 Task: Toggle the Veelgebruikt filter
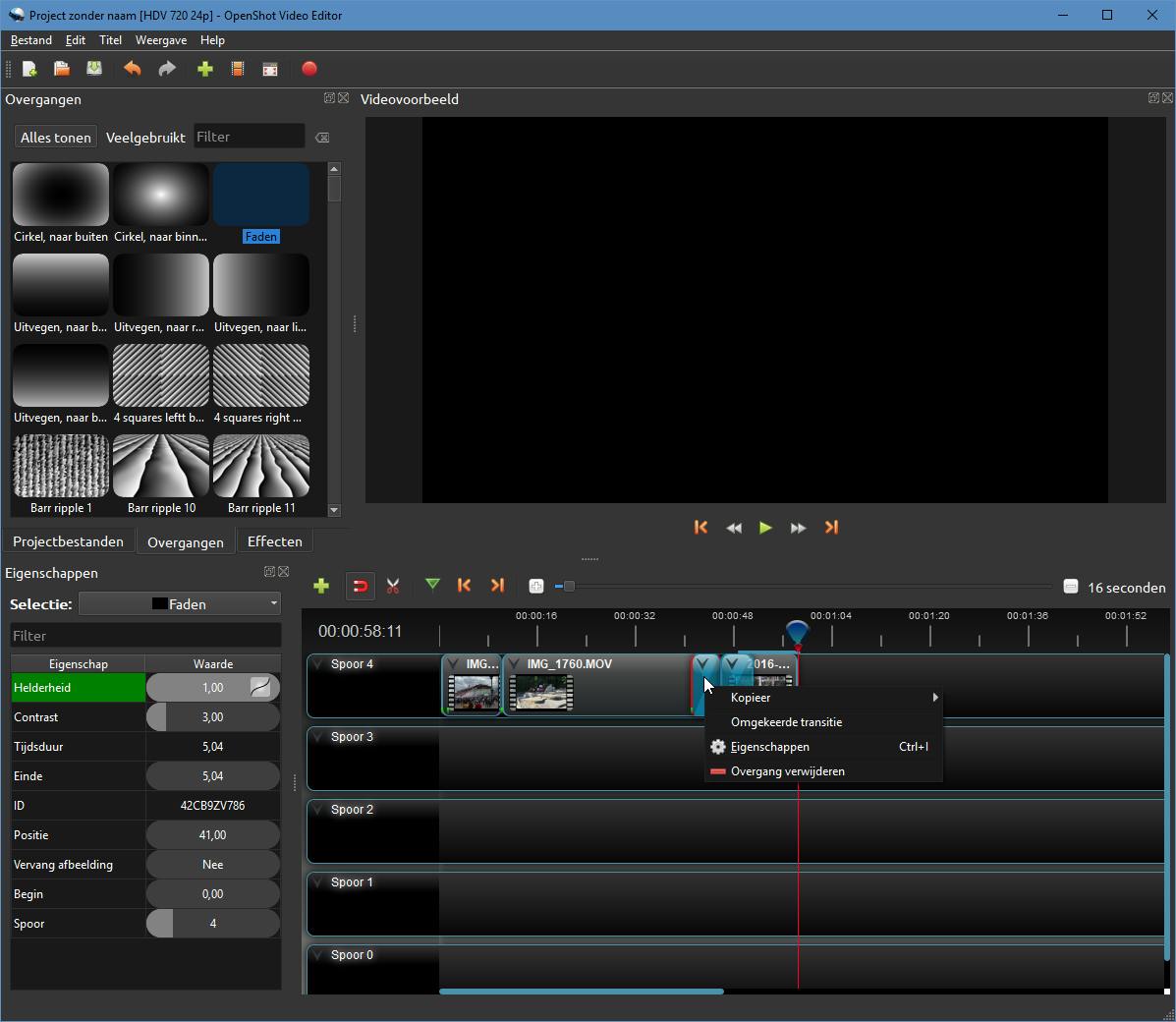click(x=145, y=138)
